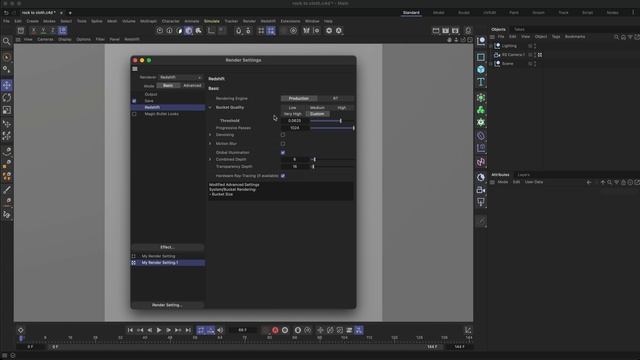The height and width of the screenshot is (360, 640).
Task: Click the Attributes panel back arrow
Action: (589, 182)
